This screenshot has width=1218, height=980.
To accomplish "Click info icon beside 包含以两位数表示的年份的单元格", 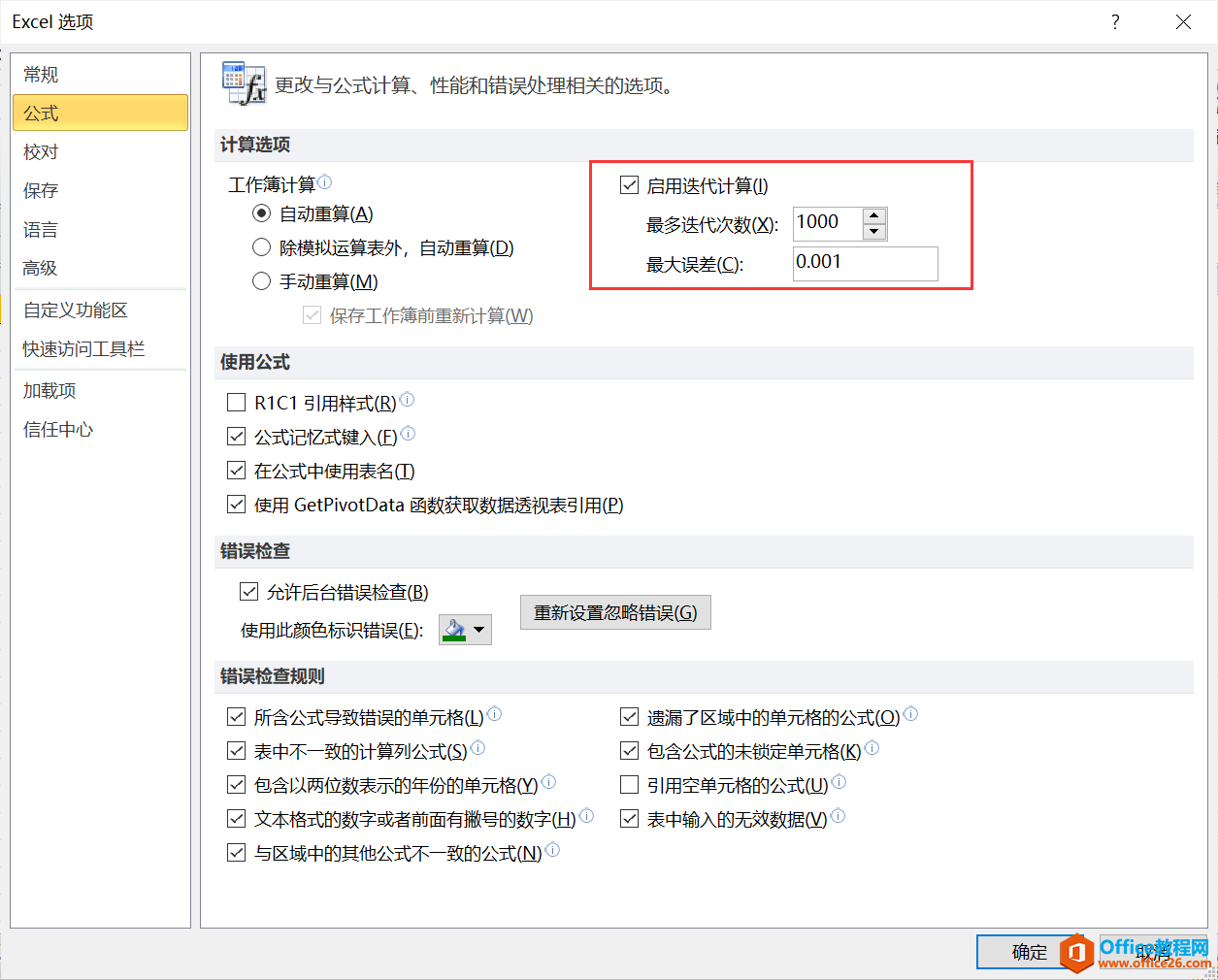I will (549, 782).
